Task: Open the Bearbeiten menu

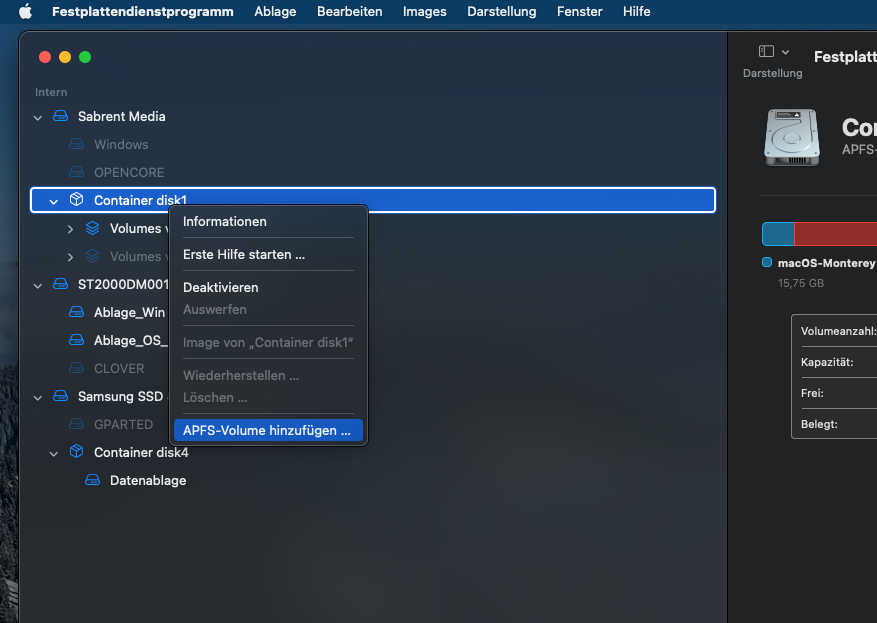Action: pos(350,11)
